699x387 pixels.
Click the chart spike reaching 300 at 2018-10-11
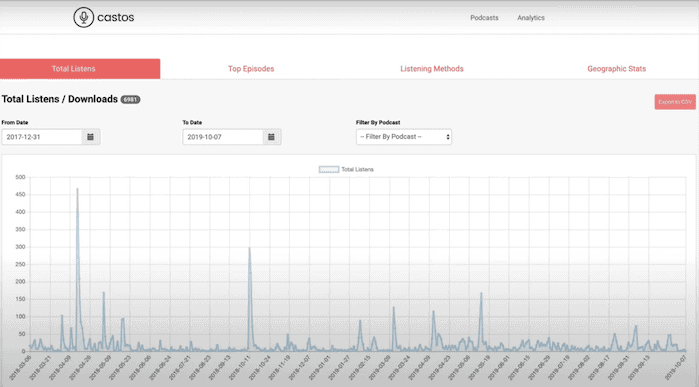tap(249, 248)
